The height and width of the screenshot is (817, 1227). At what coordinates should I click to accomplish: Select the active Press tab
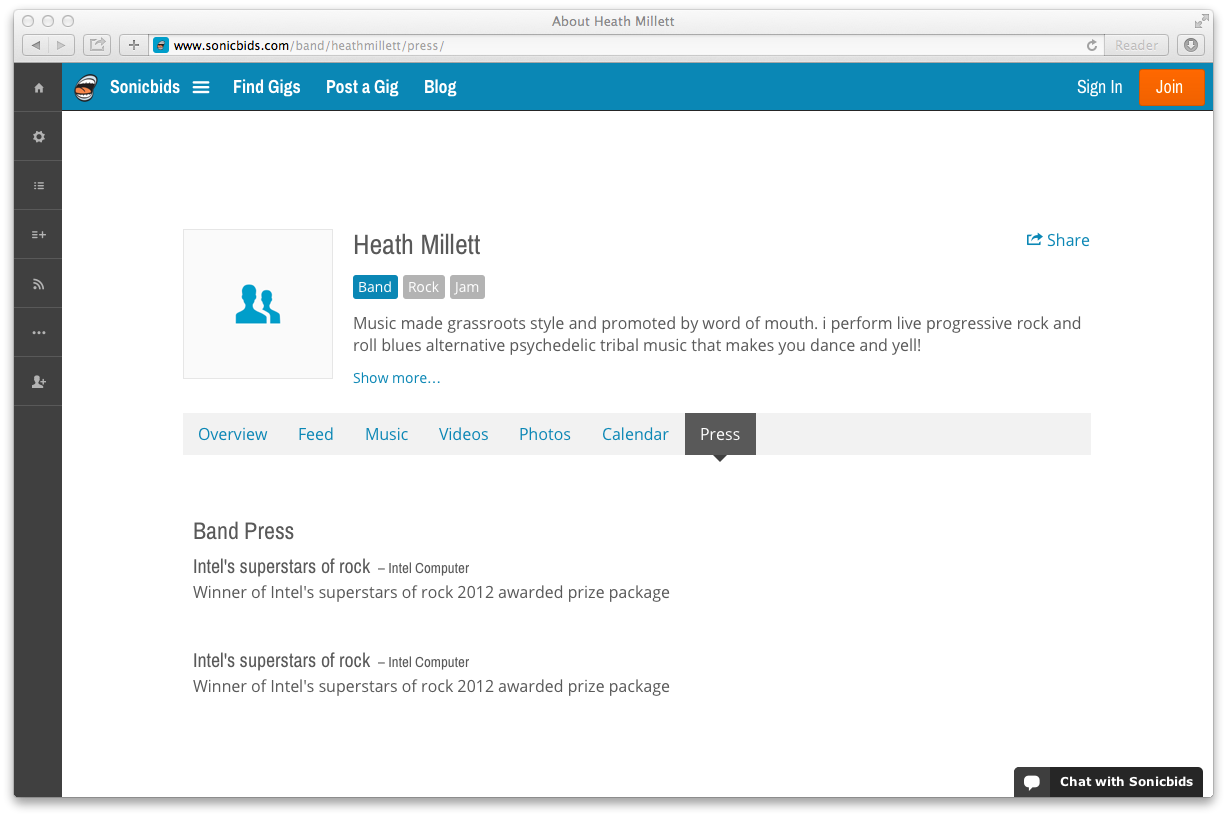720,434
